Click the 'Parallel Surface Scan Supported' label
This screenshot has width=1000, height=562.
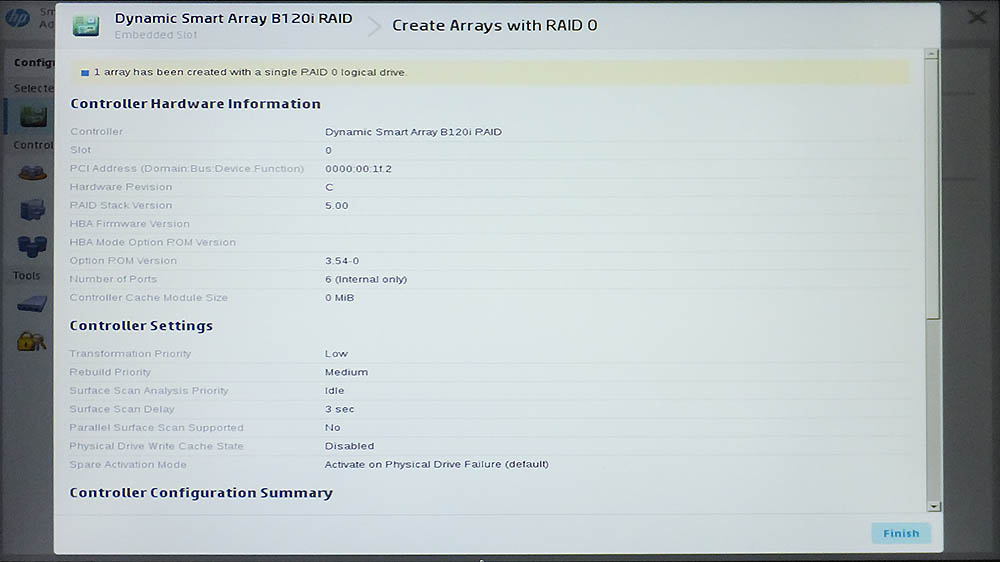coord(156,427)
